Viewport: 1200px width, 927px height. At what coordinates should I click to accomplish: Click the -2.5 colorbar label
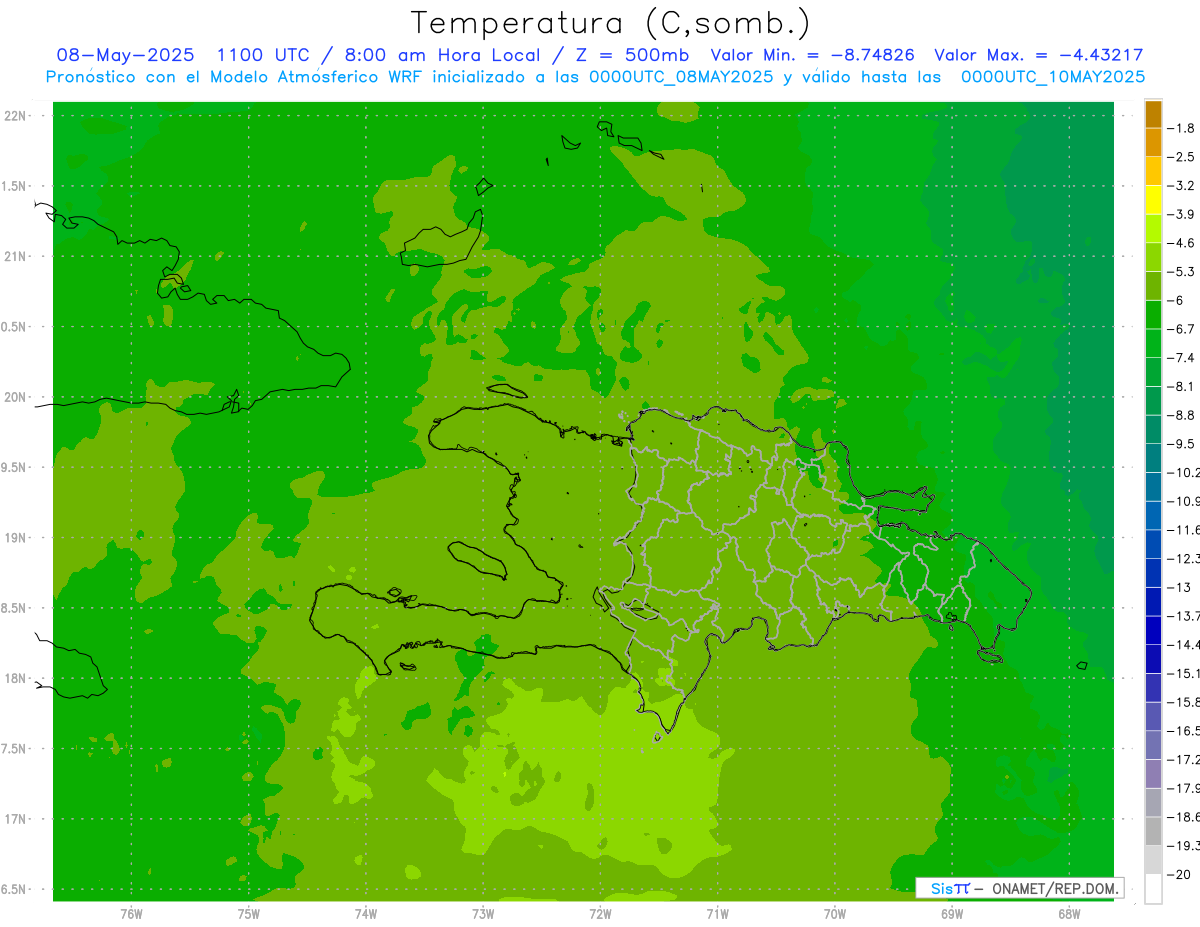pos(1181,157)
